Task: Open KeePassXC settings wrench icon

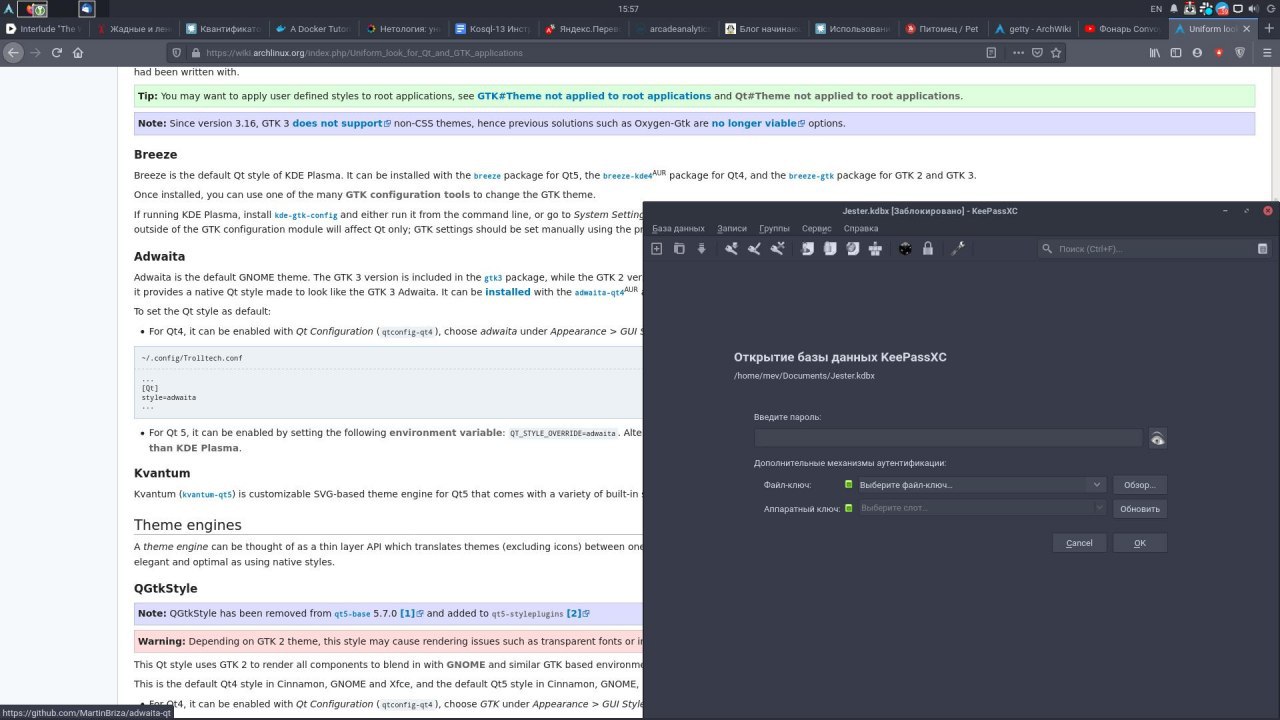Action: (957, 249)
